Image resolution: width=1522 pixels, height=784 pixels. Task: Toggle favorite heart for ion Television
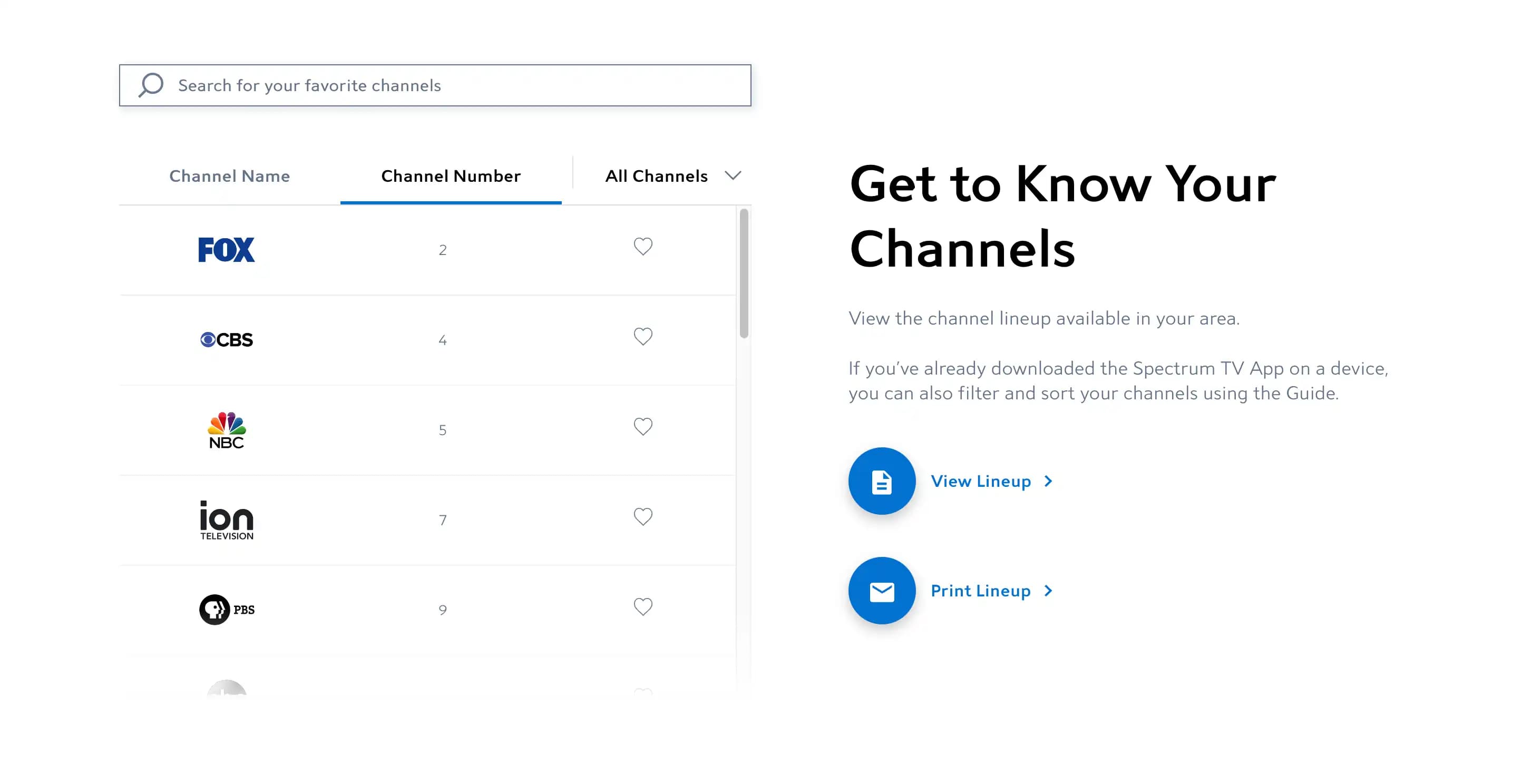pyautogui.click(x=643, y=517)
